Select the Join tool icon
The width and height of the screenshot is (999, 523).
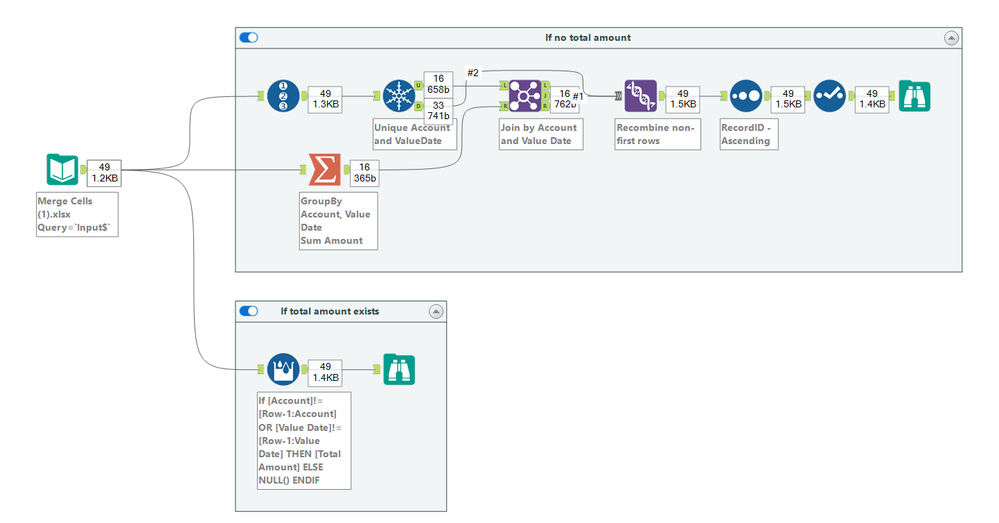click(x=525, y=96)
